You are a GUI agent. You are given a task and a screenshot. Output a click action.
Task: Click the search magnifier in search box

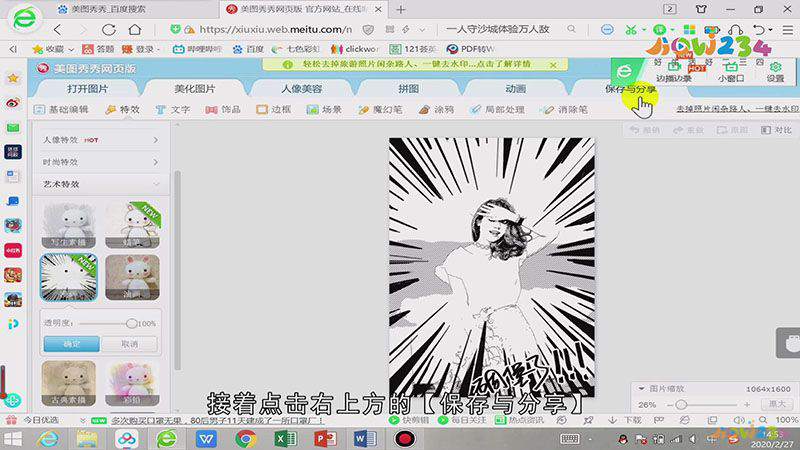571,30
